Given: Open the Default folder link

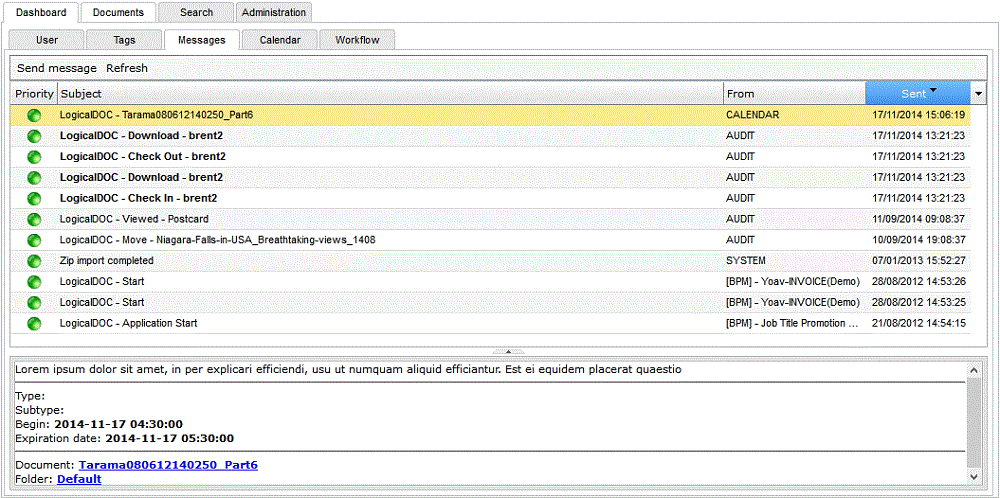Looking at the screenshot, I should [x=79, y=479].
